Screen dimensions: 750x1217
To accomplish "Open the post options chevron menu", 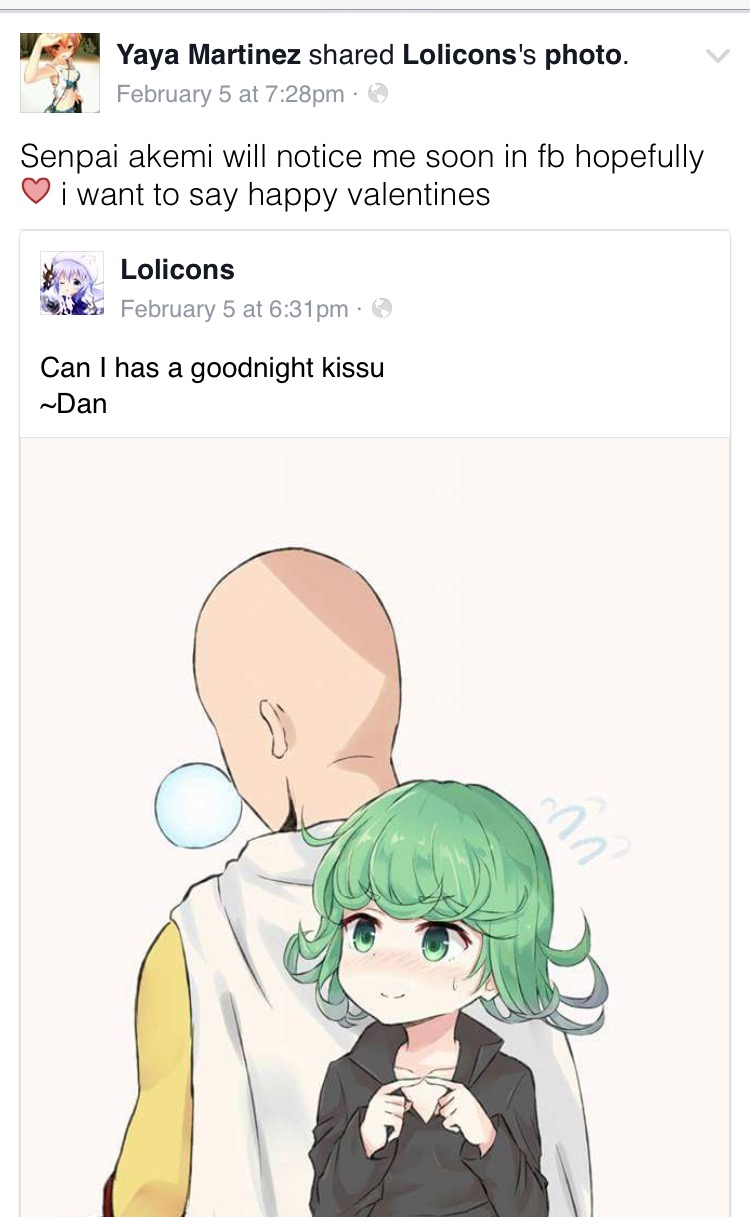I will pyautogui.click(x=717, y=56).
